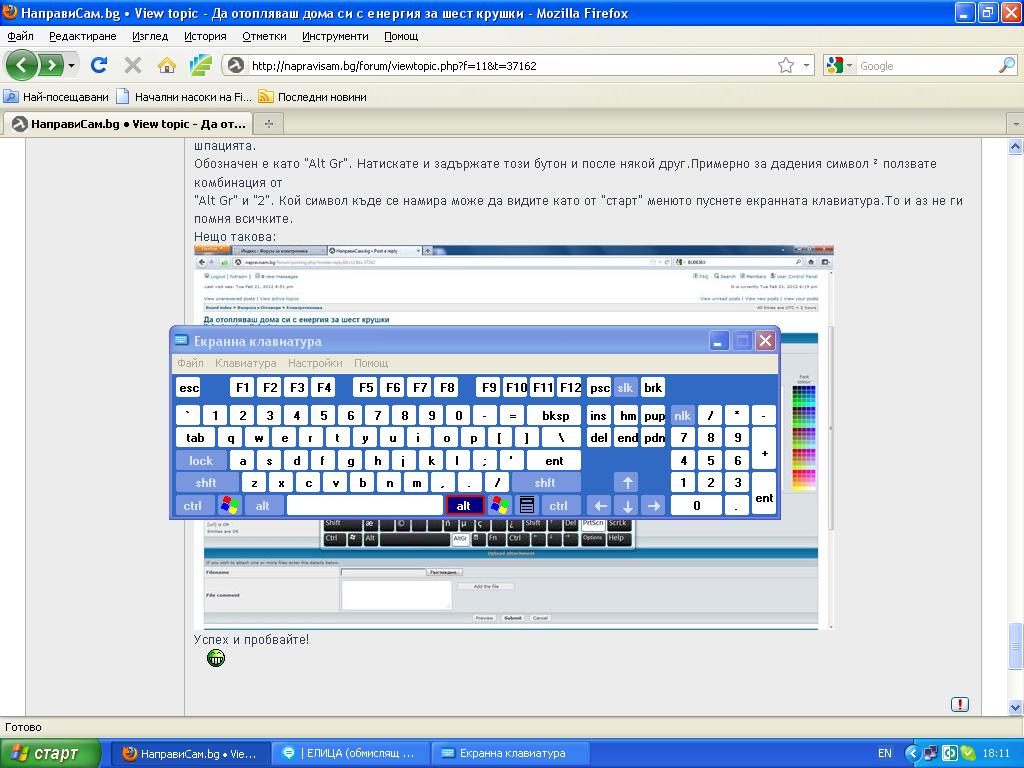Open Начални насоки bookmark

click(x=184, y=97)
